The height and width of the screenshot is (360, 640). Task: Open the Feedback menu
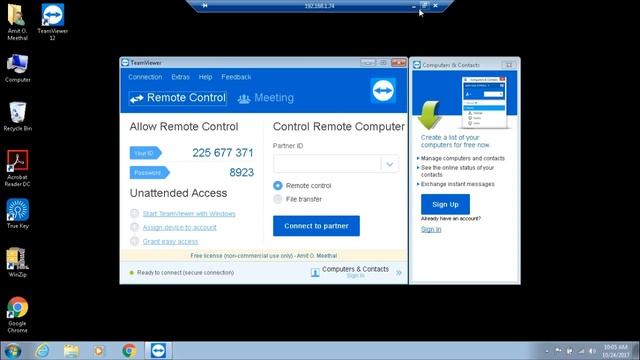pyautogui.click(x=236, y=77)
